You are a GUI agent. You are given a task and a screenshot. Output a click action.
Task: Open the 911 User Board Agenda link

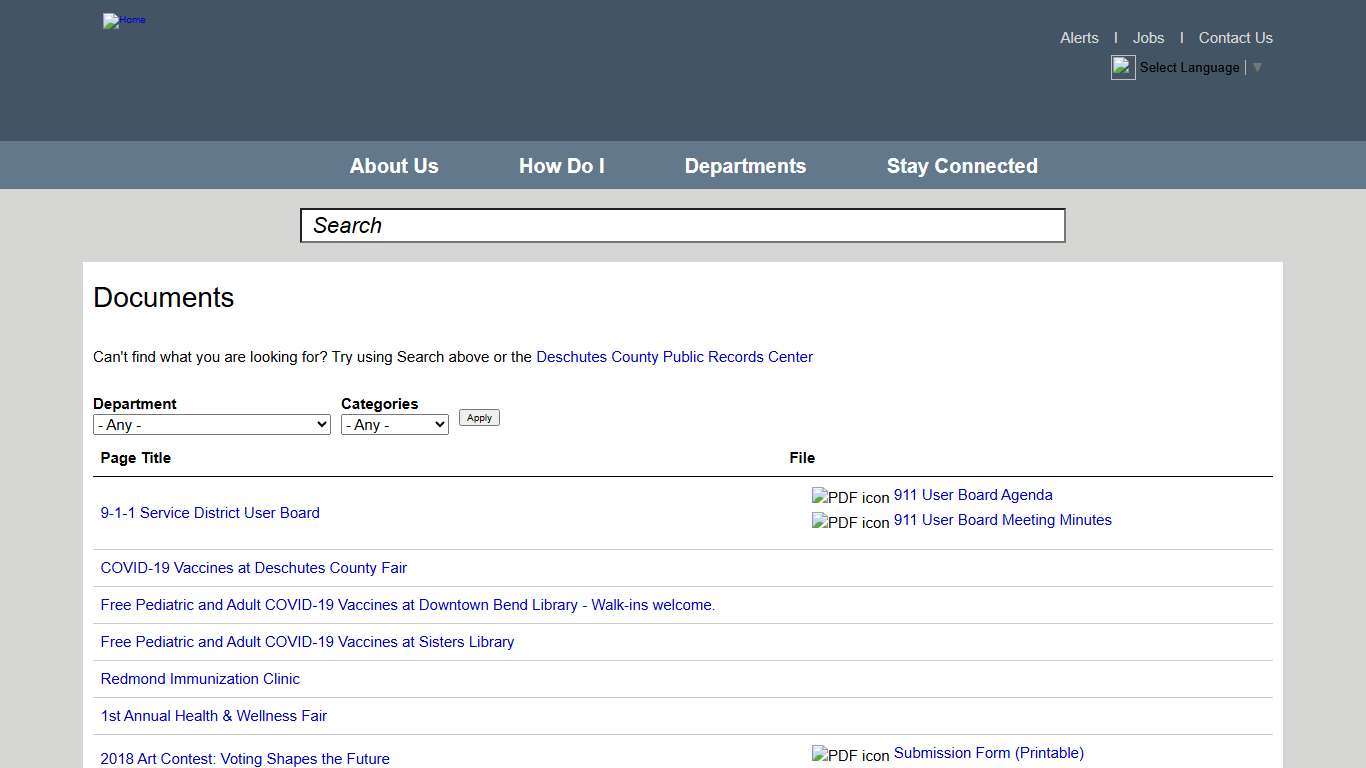click(x=972, y=494)
